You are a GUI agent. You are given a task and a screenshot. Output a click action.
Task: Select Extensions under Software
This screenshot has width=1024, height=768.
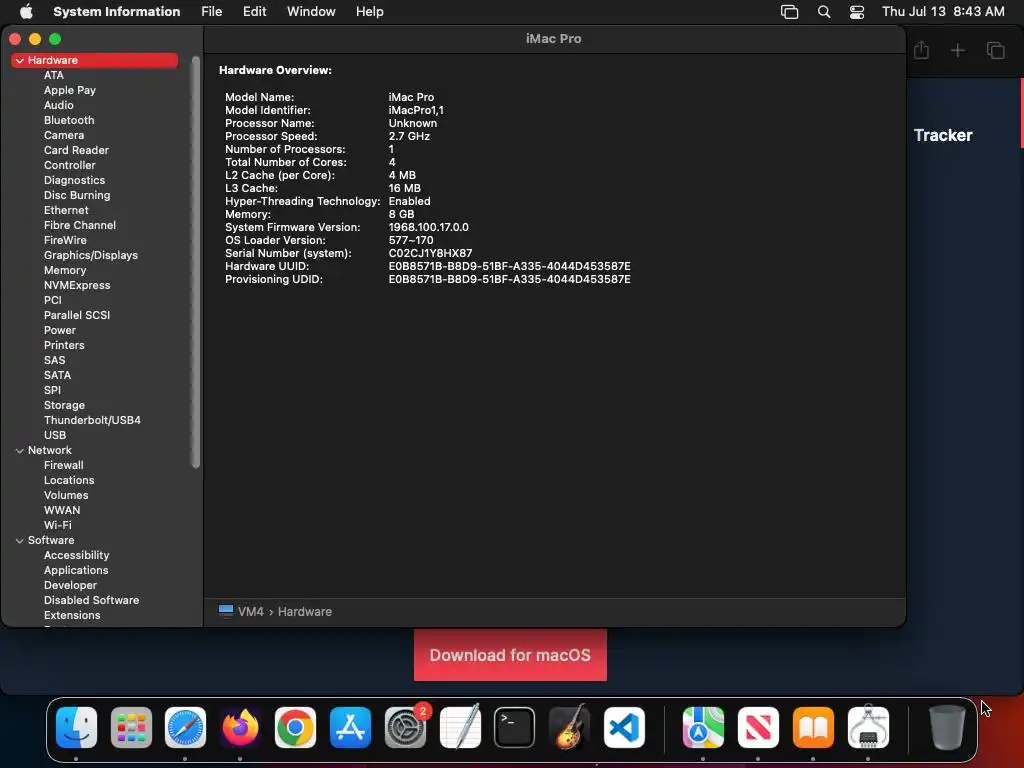(72, 616)
